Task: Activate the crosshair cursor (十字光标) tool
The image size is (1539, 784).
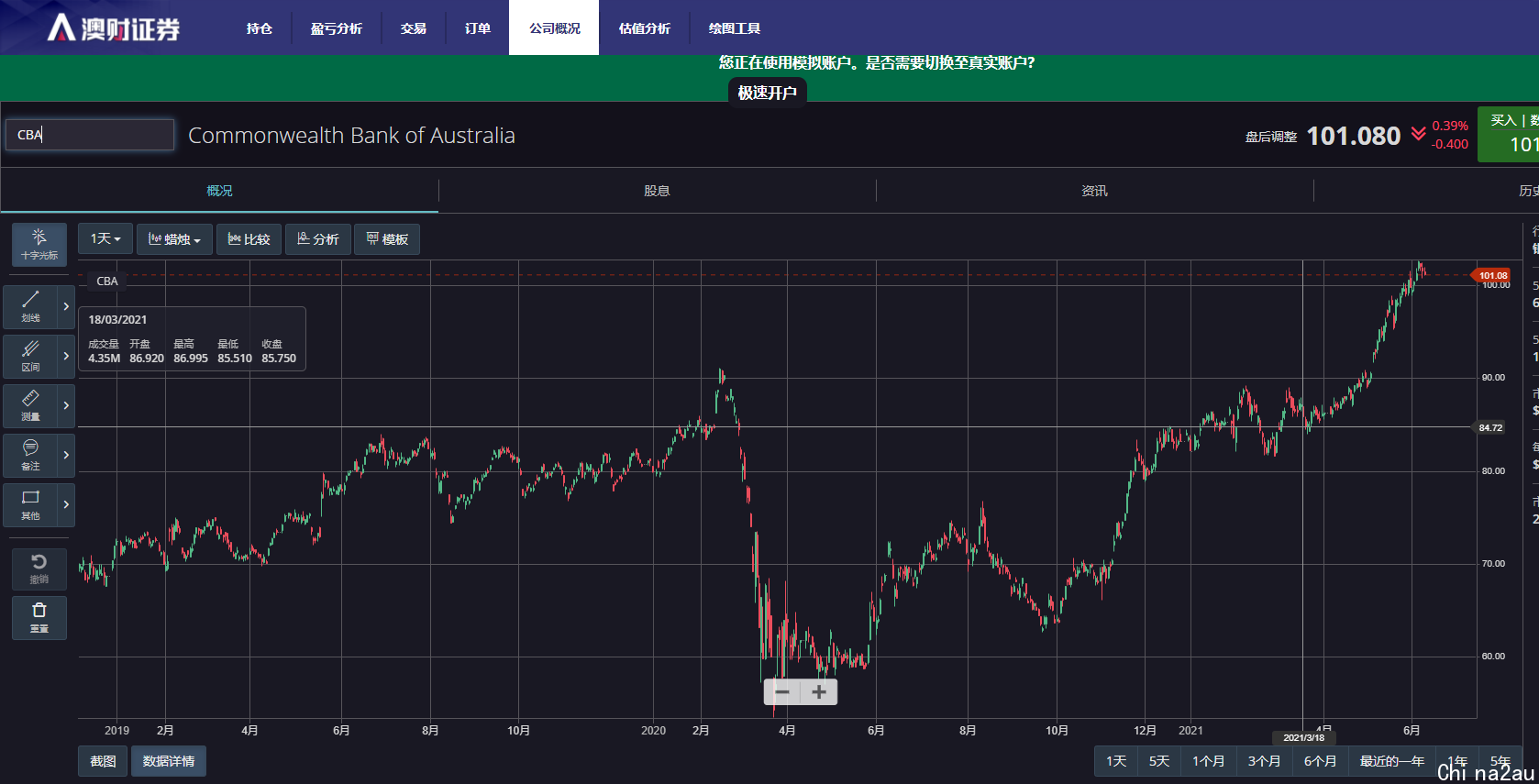Action: tap(39, 245)
